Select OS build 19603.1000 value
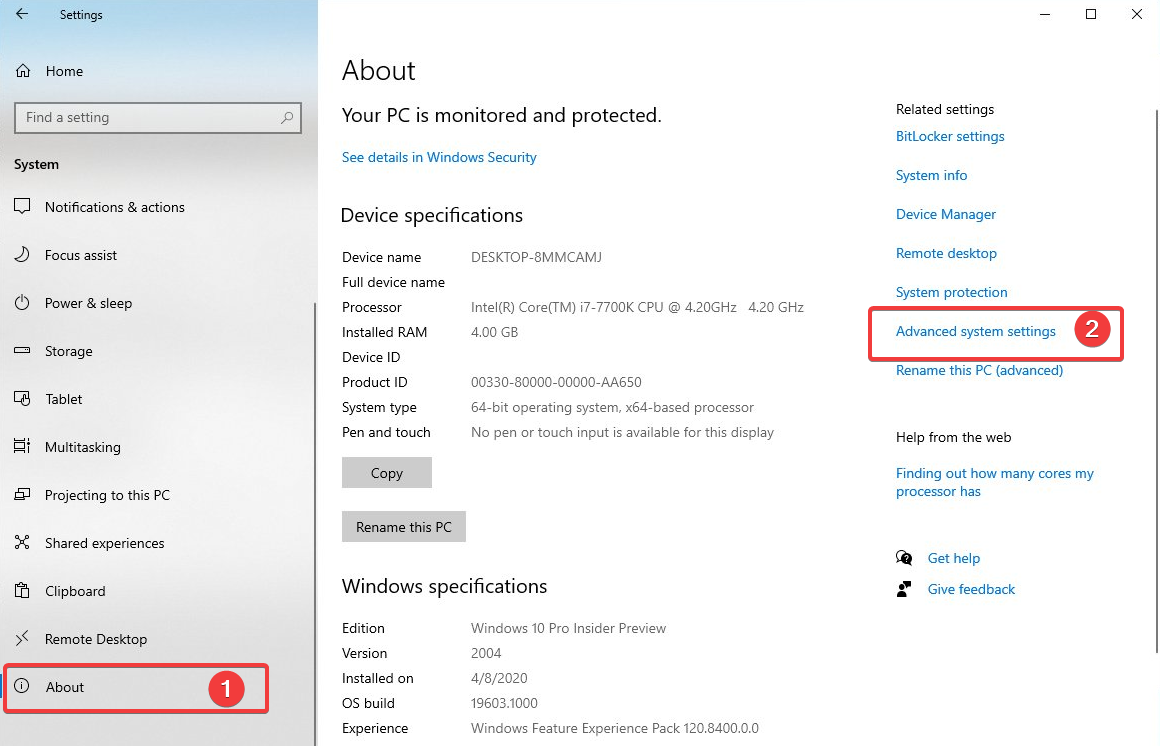Screen dimensions: 1160x746 (x=504, y=703)
